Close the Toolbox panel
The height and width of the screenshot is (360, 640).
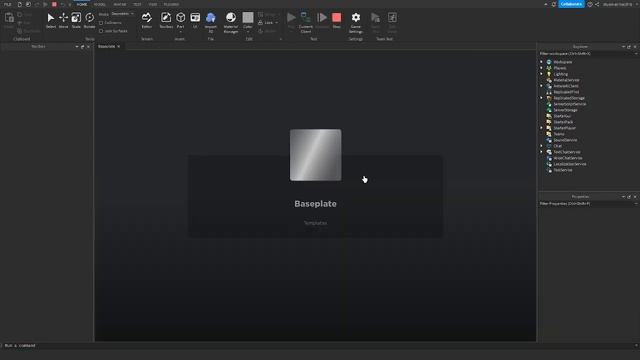click(x=88, y=47)
